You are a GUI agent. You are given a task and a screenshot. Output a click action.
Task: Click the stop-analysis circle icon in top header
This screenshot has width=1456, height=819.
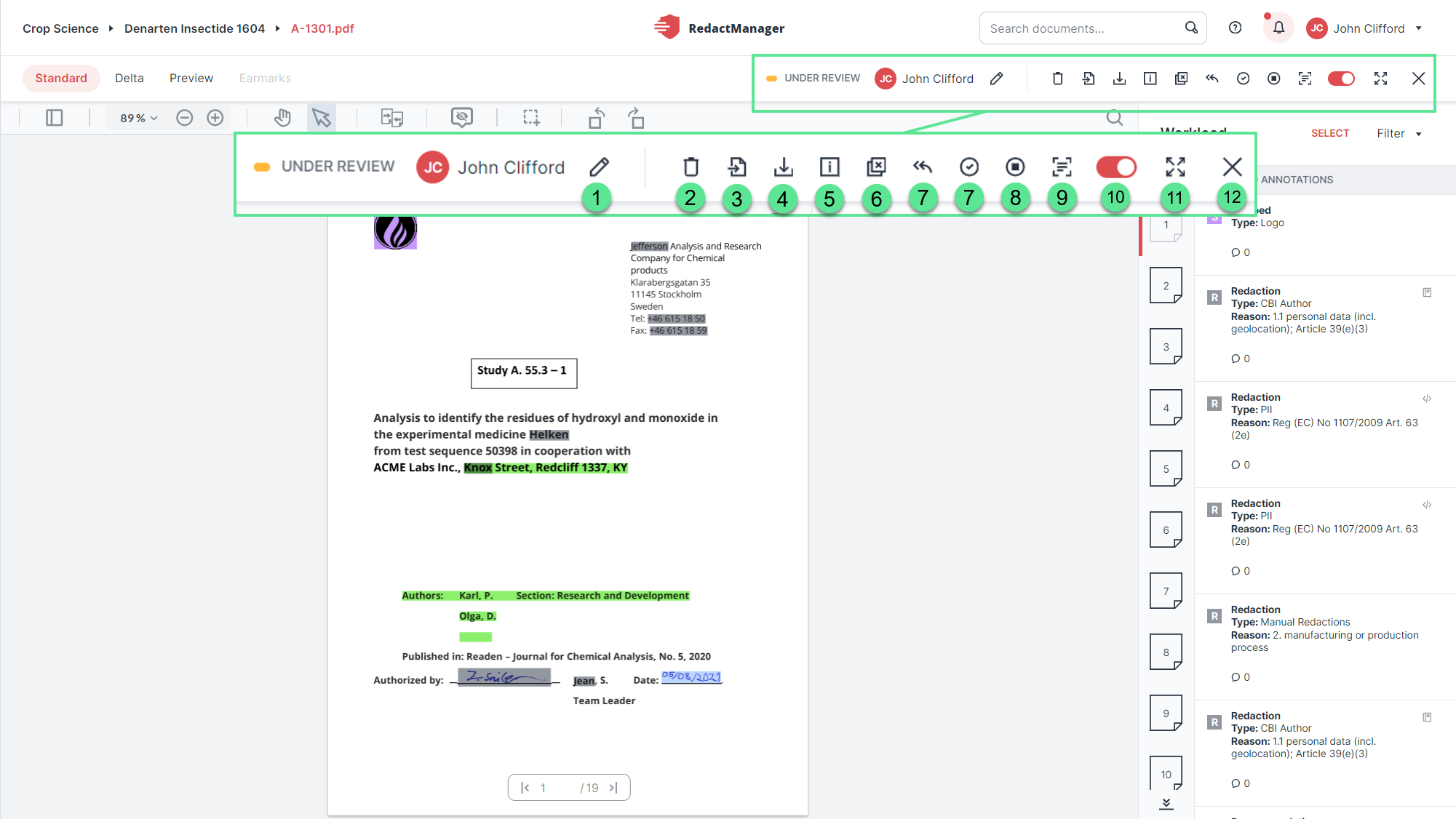(x=1274, y=79)
